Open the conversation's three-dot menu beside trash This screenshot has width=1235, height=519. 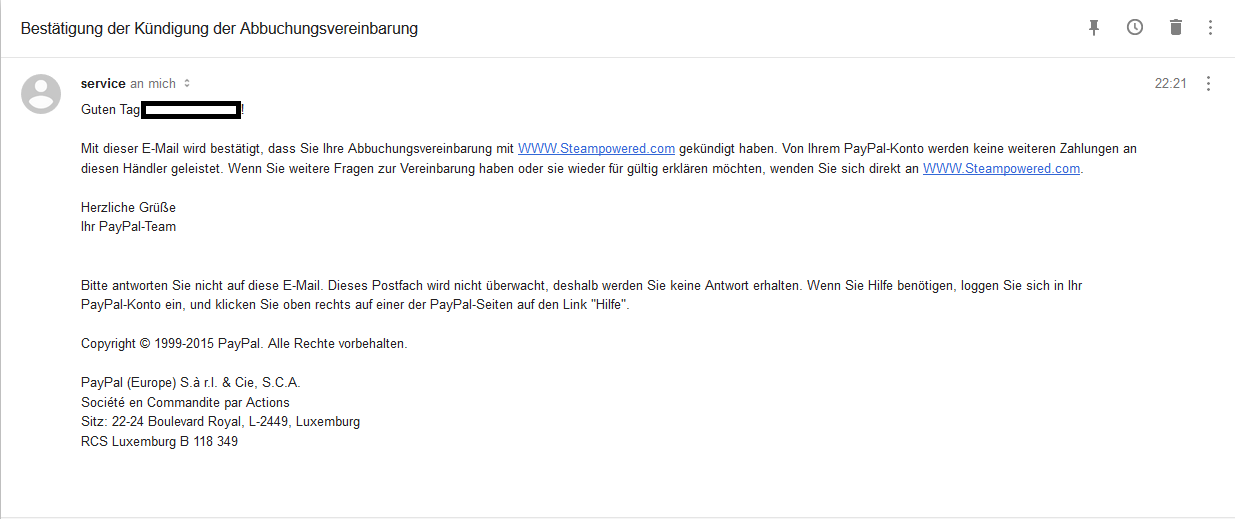1210,28
